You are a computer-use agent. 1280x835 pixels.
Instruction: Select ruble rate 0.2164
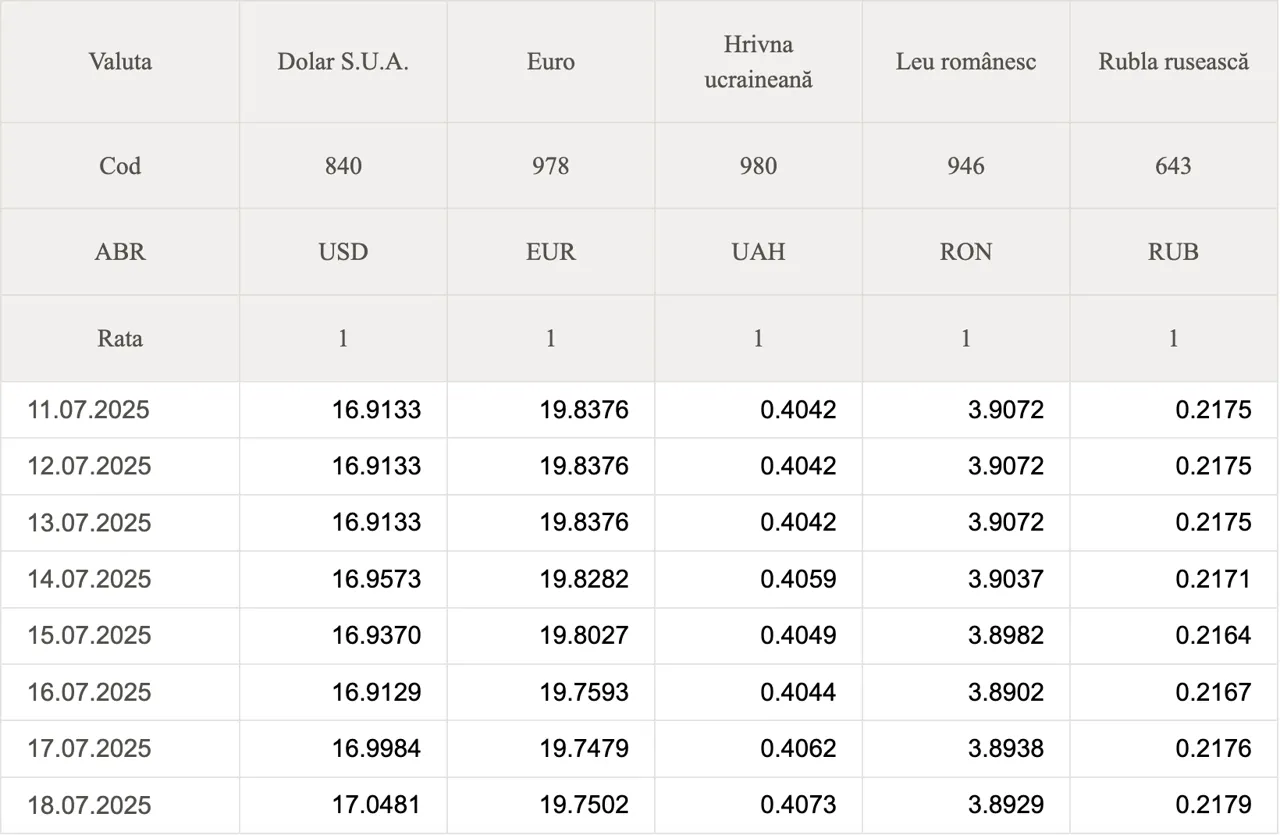pos(1213,635)
